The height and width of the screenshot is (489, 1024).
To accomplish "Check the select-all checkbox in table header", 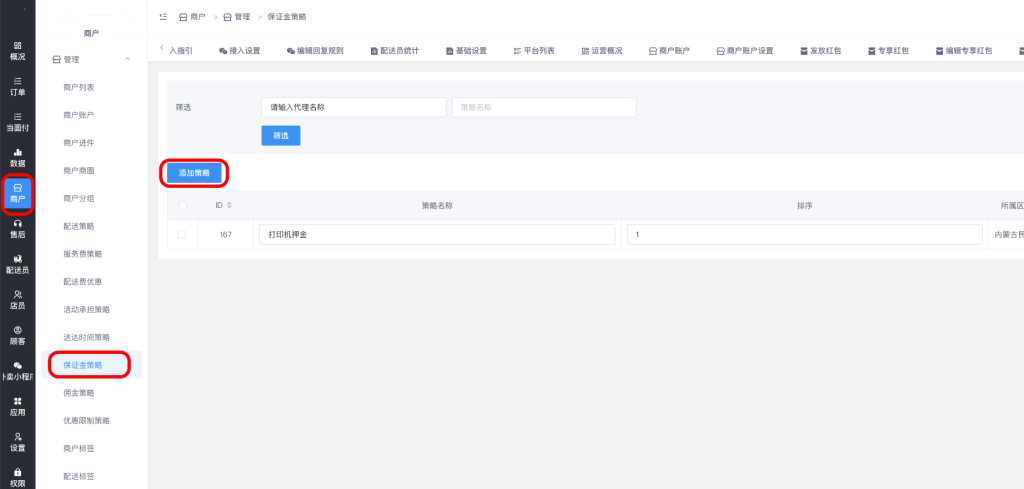I will coord(181,206).
